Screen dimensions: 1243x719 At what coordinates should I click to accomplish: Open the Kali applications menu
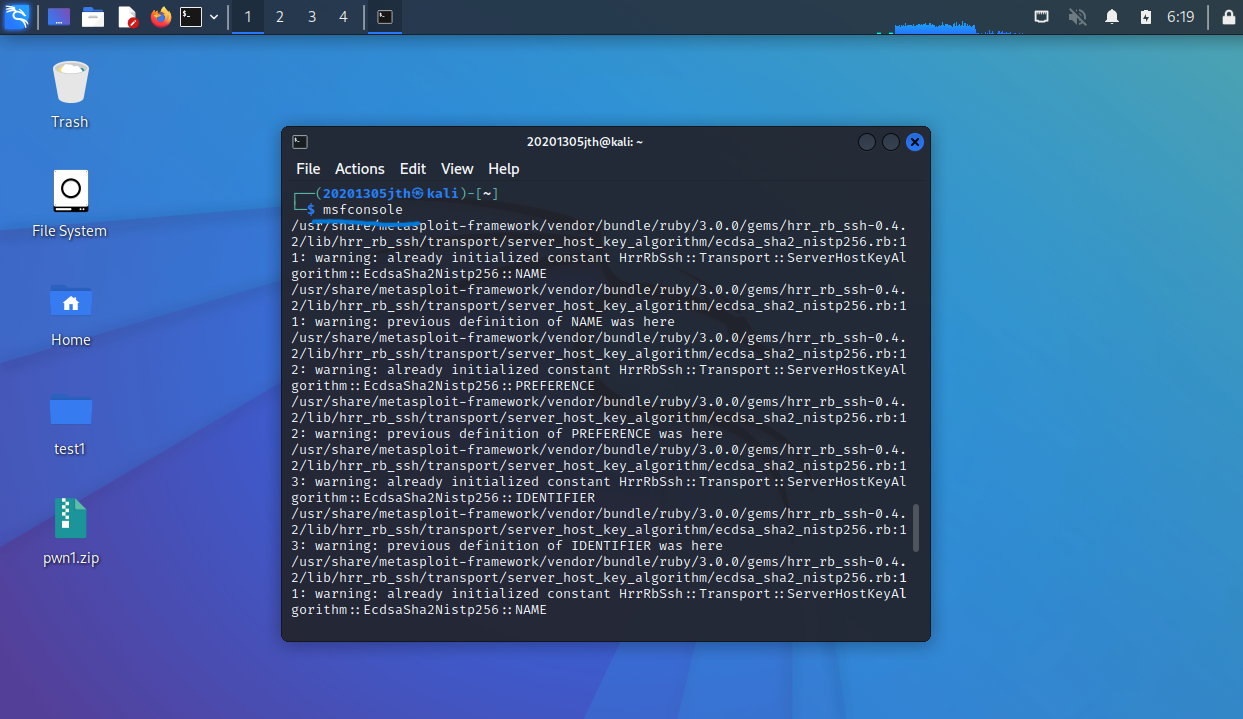coord(16,17)
